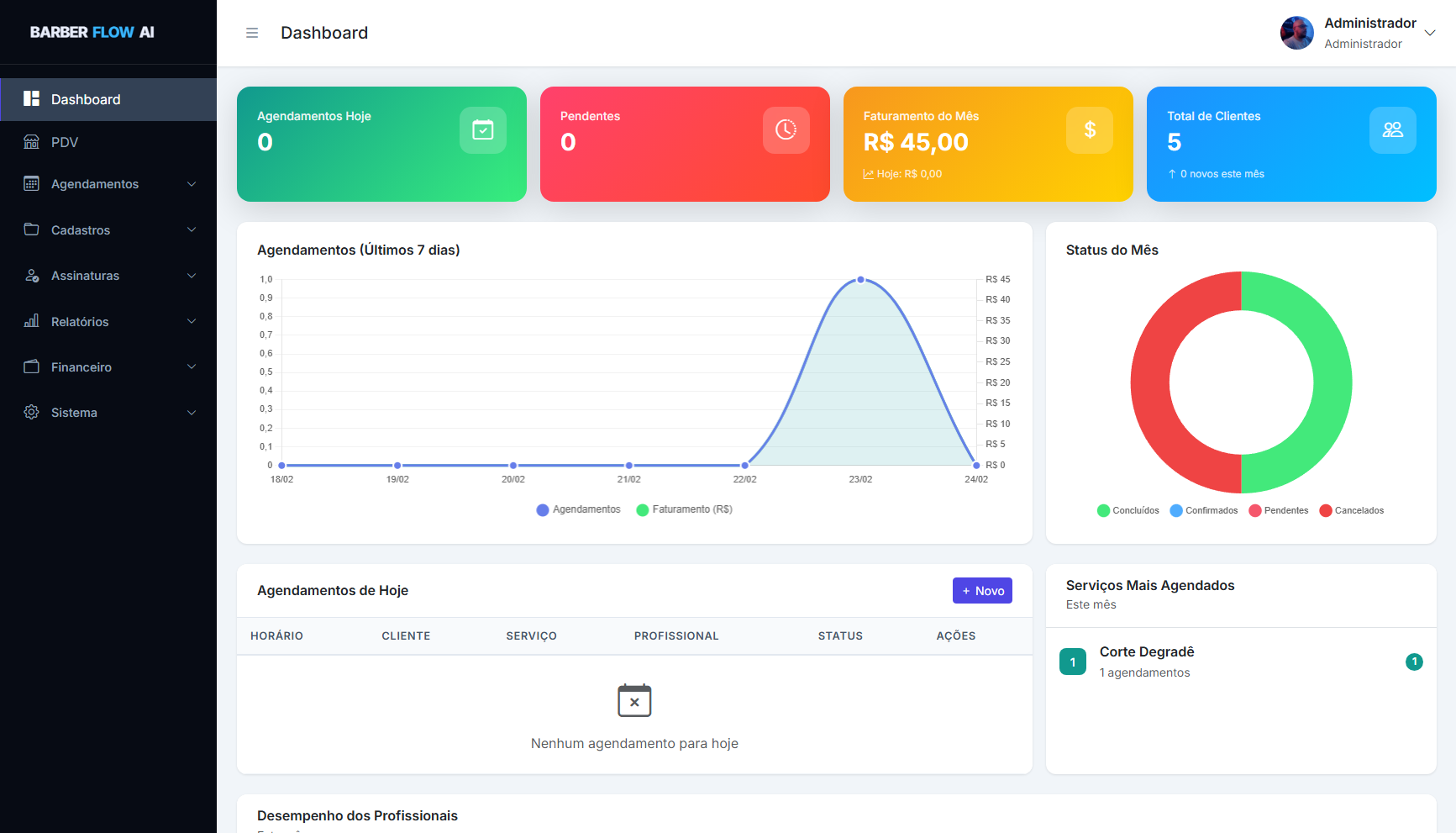The image size is (1456, 833).
Task: Toggle the Faturamento (R$) chart legend entry
Action: click(x=684, y=509)
